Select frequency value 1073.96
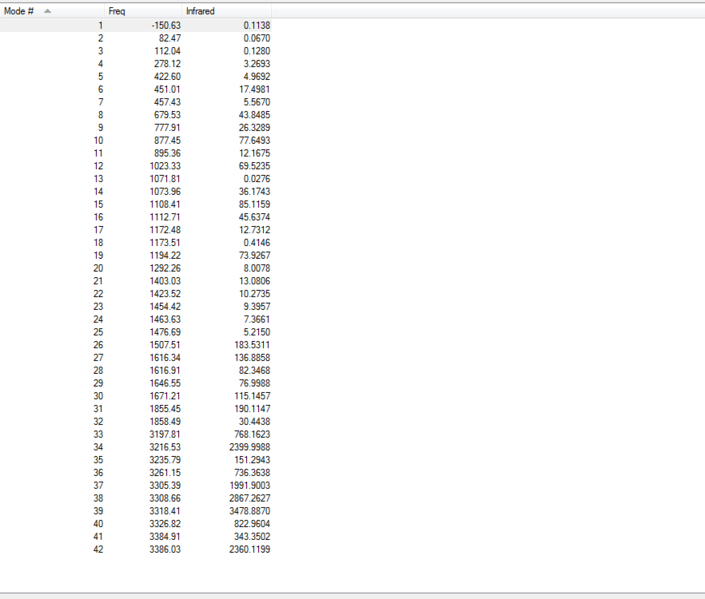 coord(165,192)
